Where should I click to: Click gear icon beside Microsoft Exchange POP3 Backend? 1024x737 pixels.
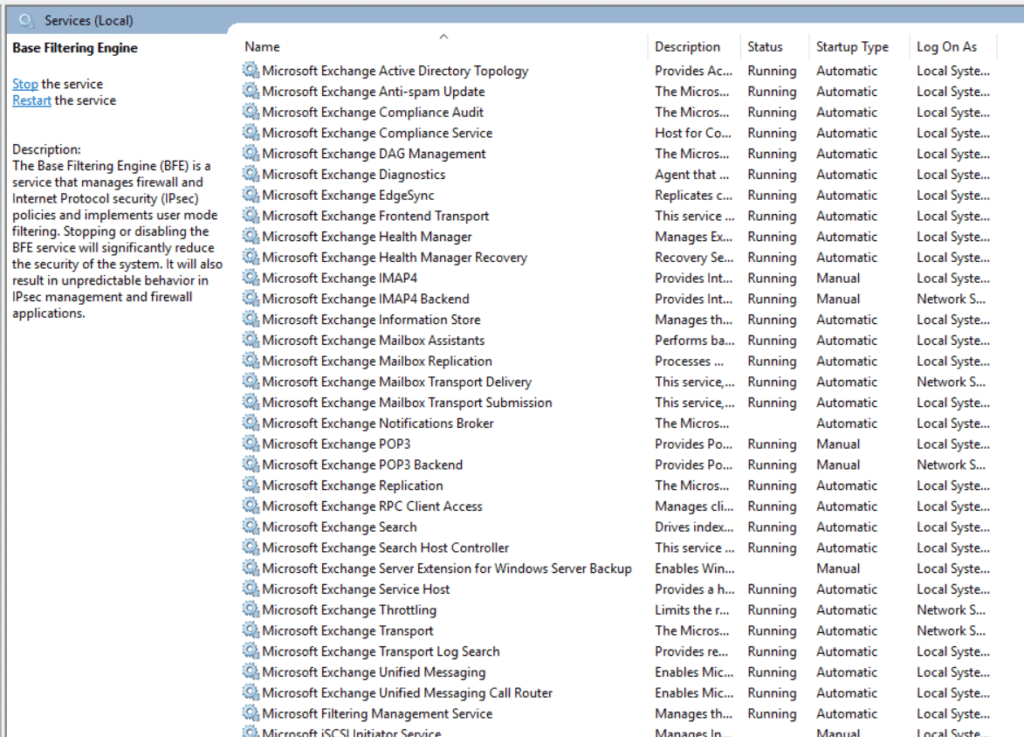pos(250,465)
